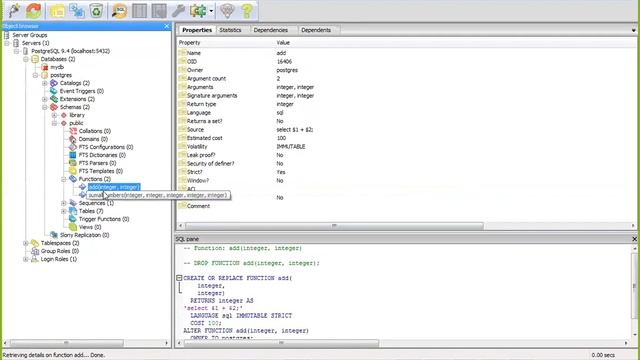Open properties of selected object toolbar icon
This screenshot has height=360, width=640.
pos(57,11)
